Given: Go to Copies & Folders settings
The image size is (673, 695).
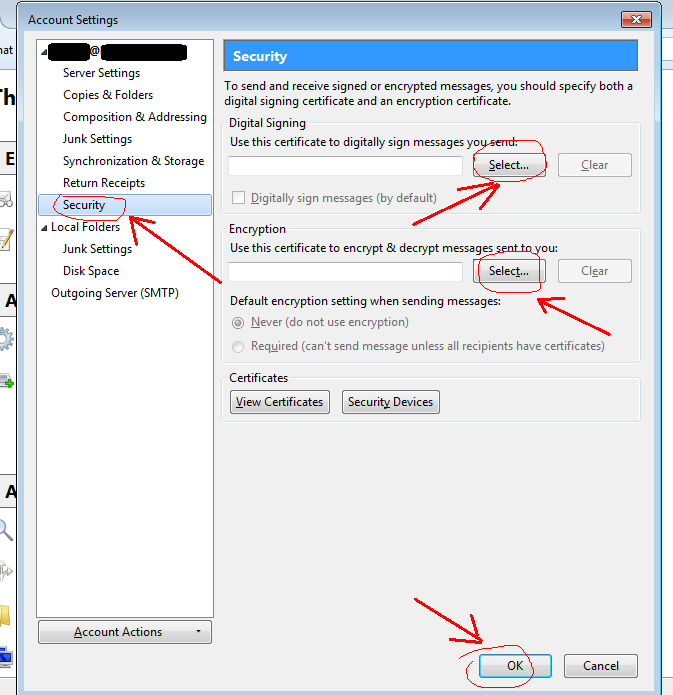Looking at the screenshot, I should point(108,95).
